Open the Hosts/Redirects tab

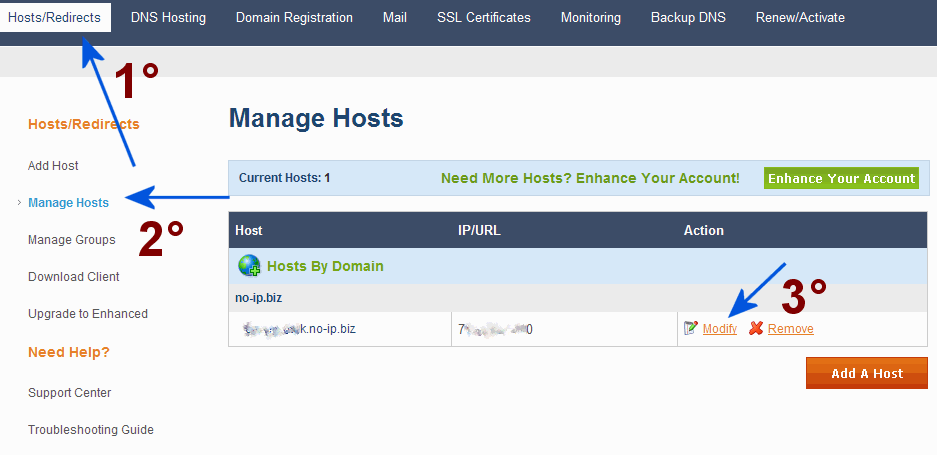tap(54, 17)
